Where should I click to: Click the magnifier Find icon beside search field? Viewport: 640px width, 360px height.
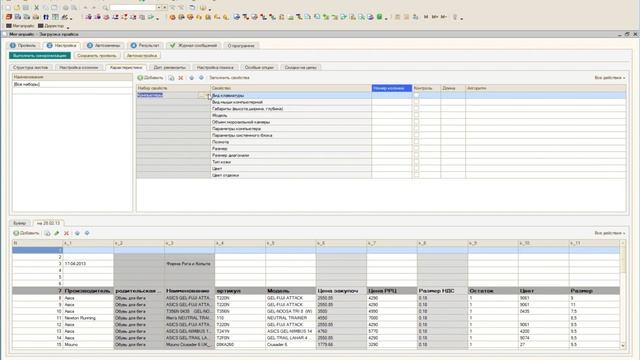click(105, 7)
